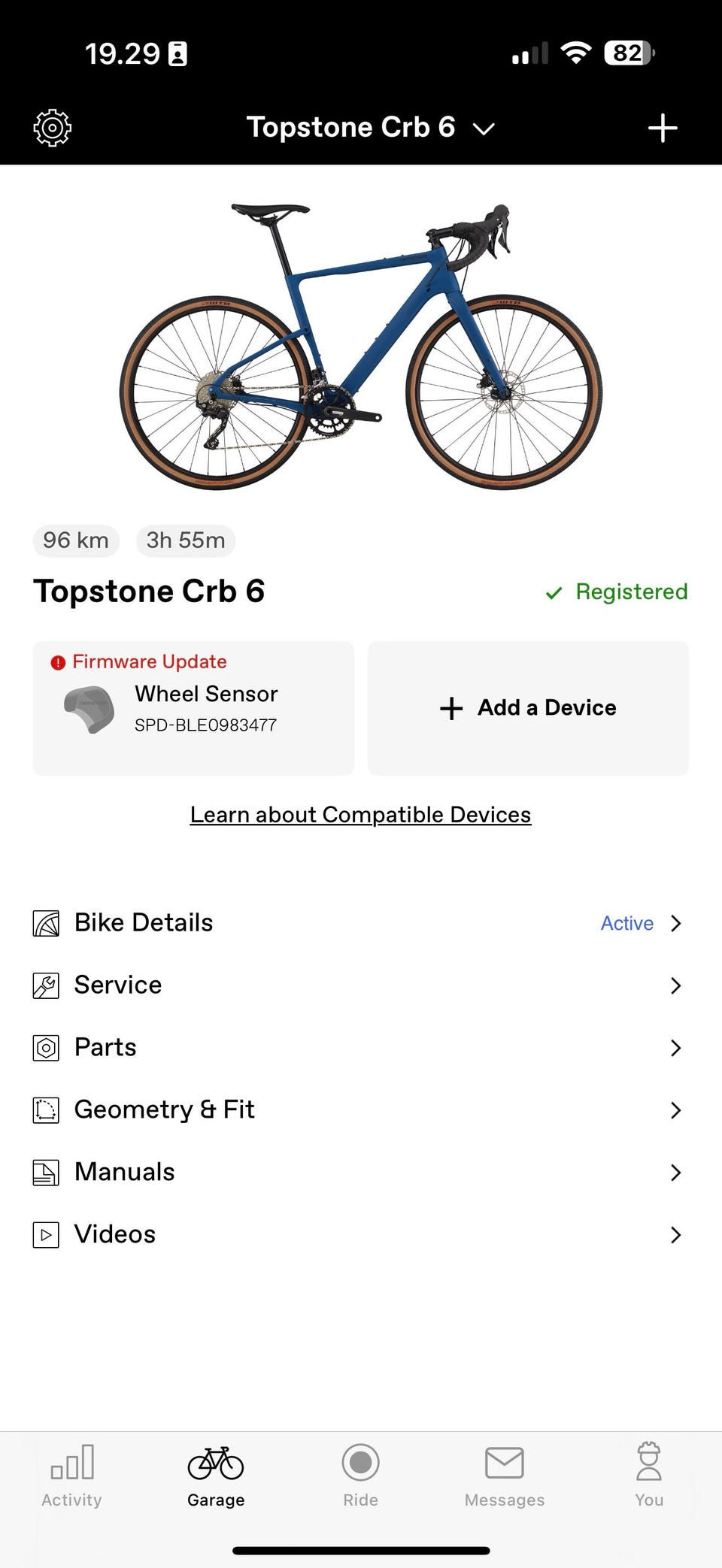This screenshot has width=722, height=1568.
Task: Tap the Firmware Update alert label
Action: tap(148, 661)
